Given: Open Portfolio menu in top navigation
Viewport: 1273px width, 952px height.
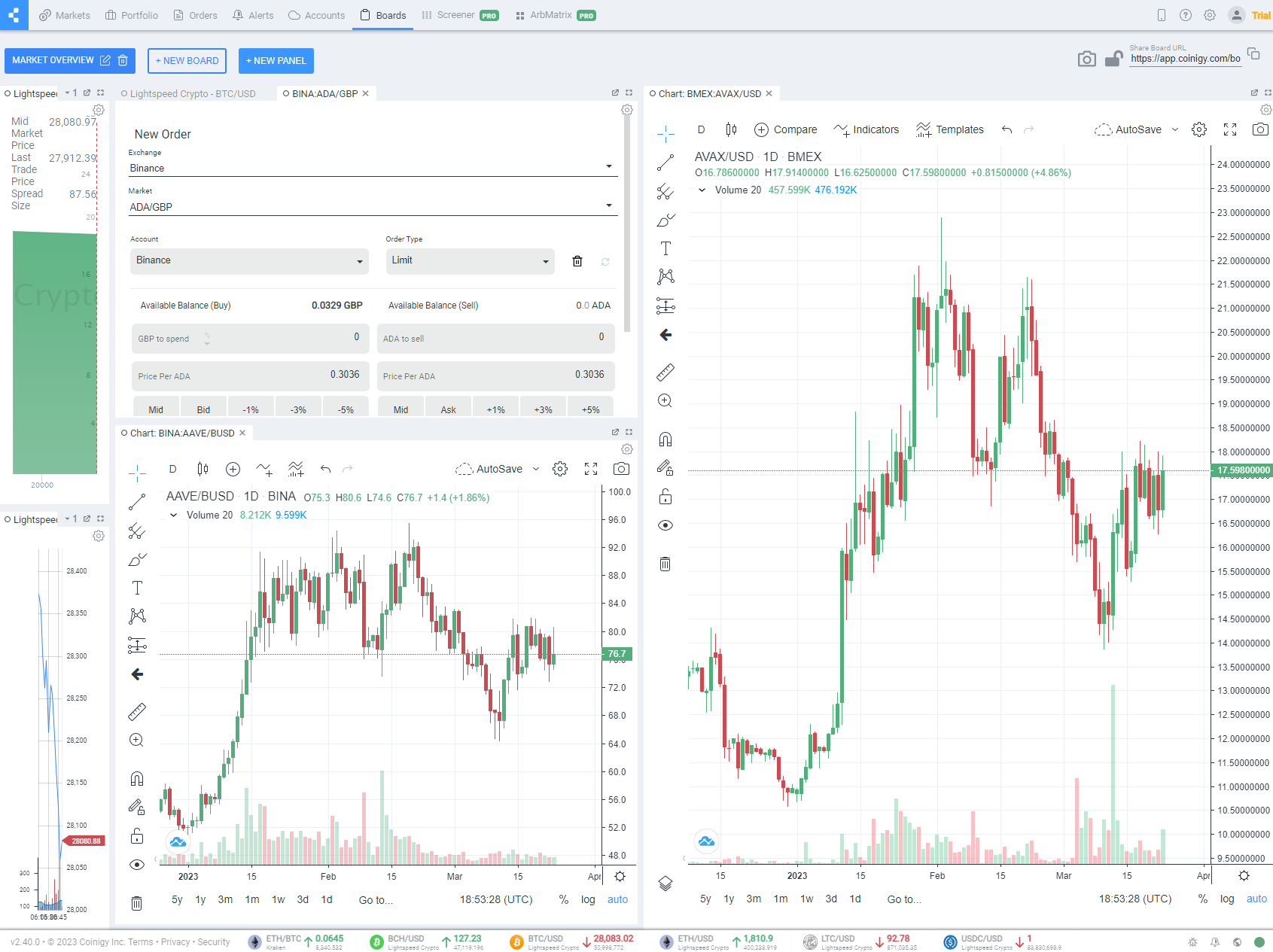Looking at the screenshot, I should coord(132,15).
